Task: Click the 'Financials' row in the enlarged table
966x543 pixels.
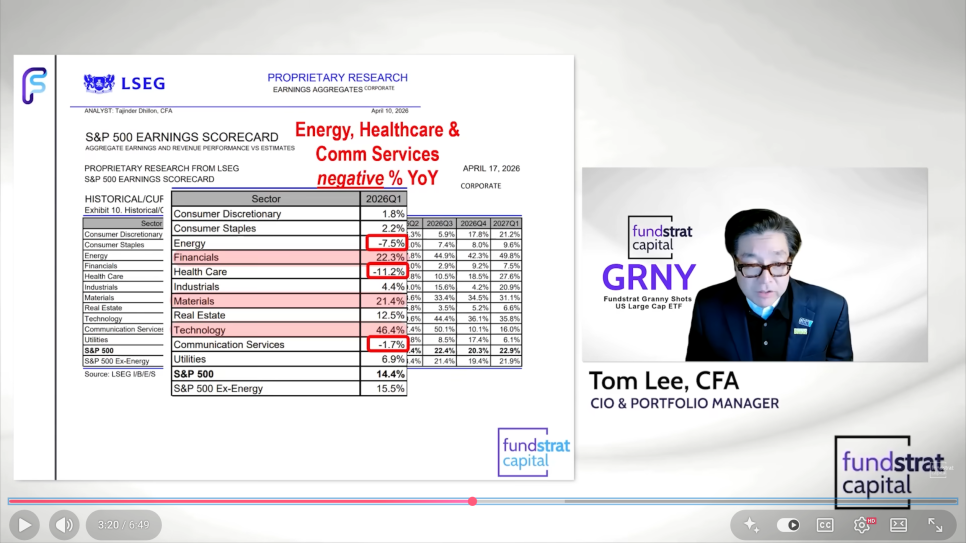Action: coord(289,257)
